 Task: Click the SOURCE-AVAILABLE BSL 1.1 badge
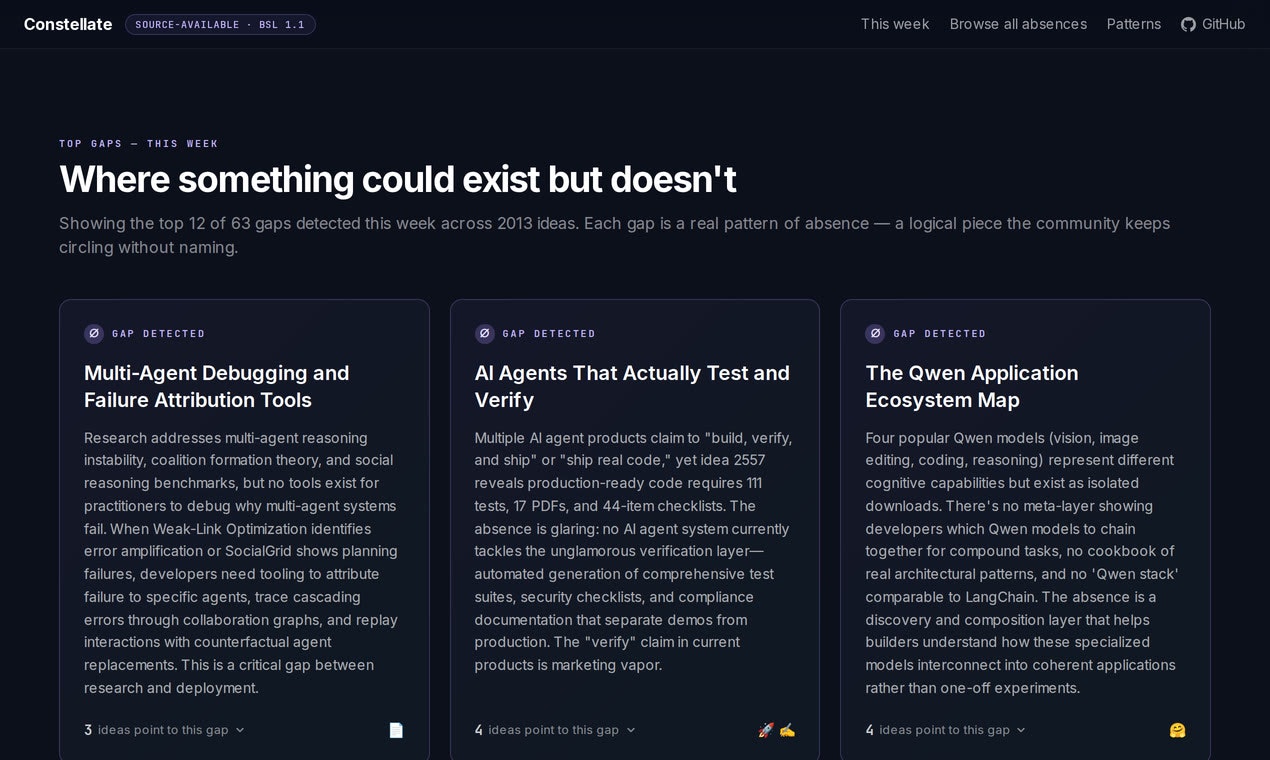pos(220,25)
